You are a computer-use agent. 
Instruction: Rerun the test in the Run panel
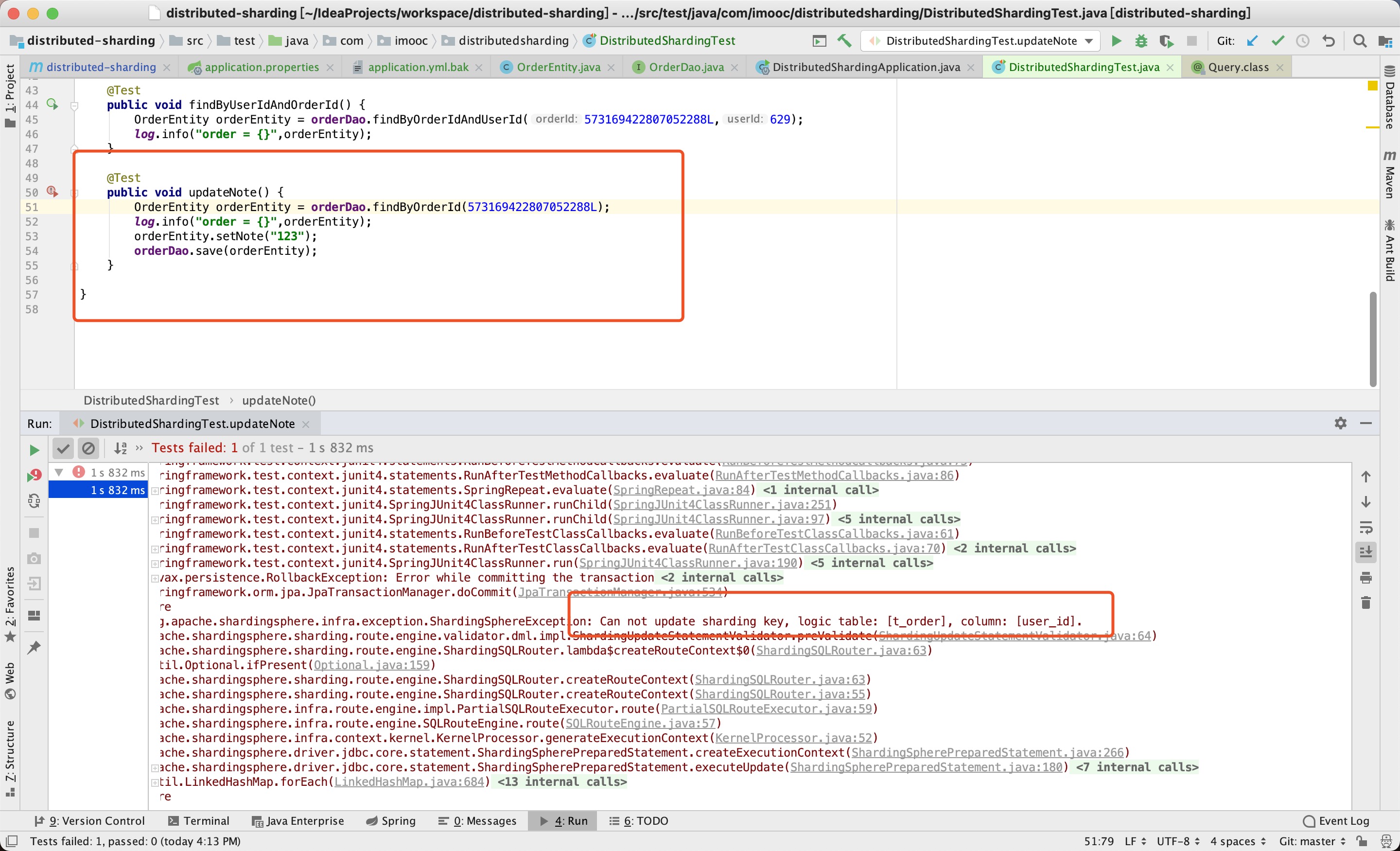(x=34, y=450)
